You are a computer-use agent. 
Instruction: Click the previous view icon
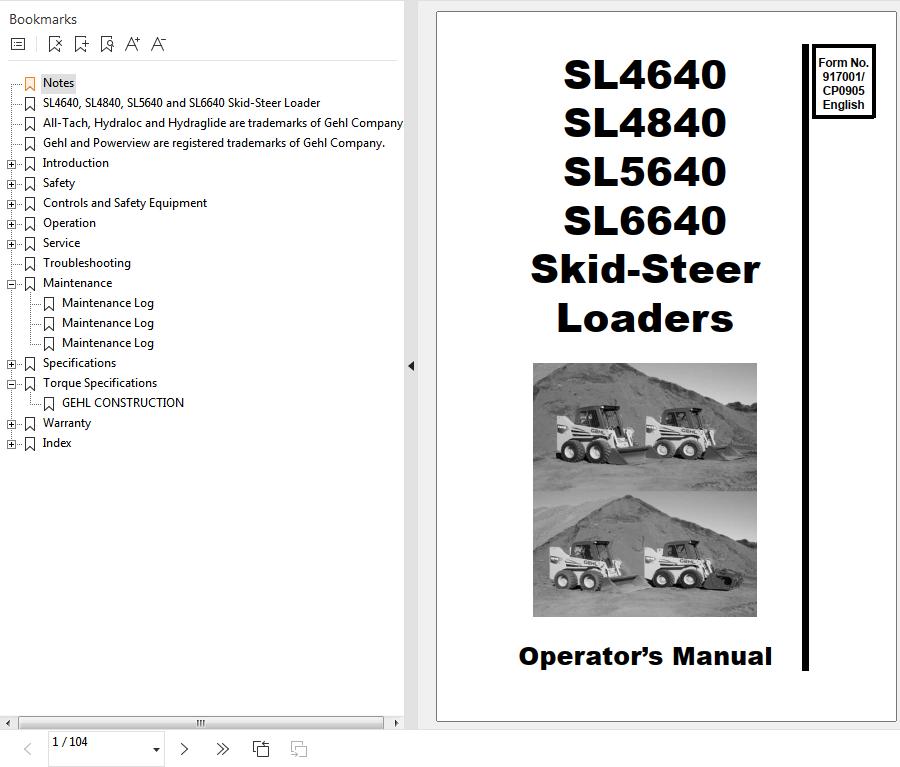261,749
